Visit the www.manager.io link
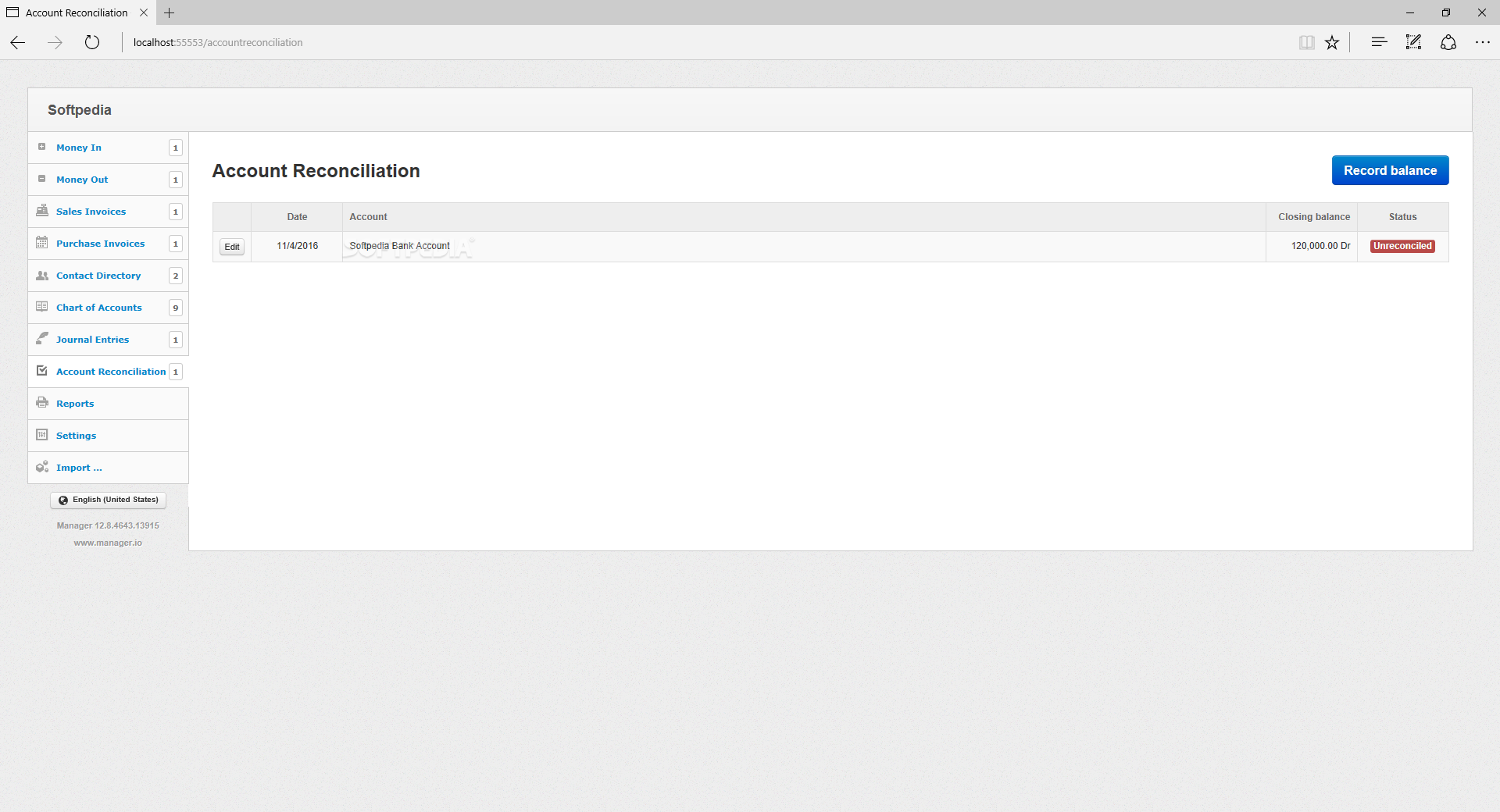The height and width of the screenshot is (812, 1500). (x=108, y=543)
